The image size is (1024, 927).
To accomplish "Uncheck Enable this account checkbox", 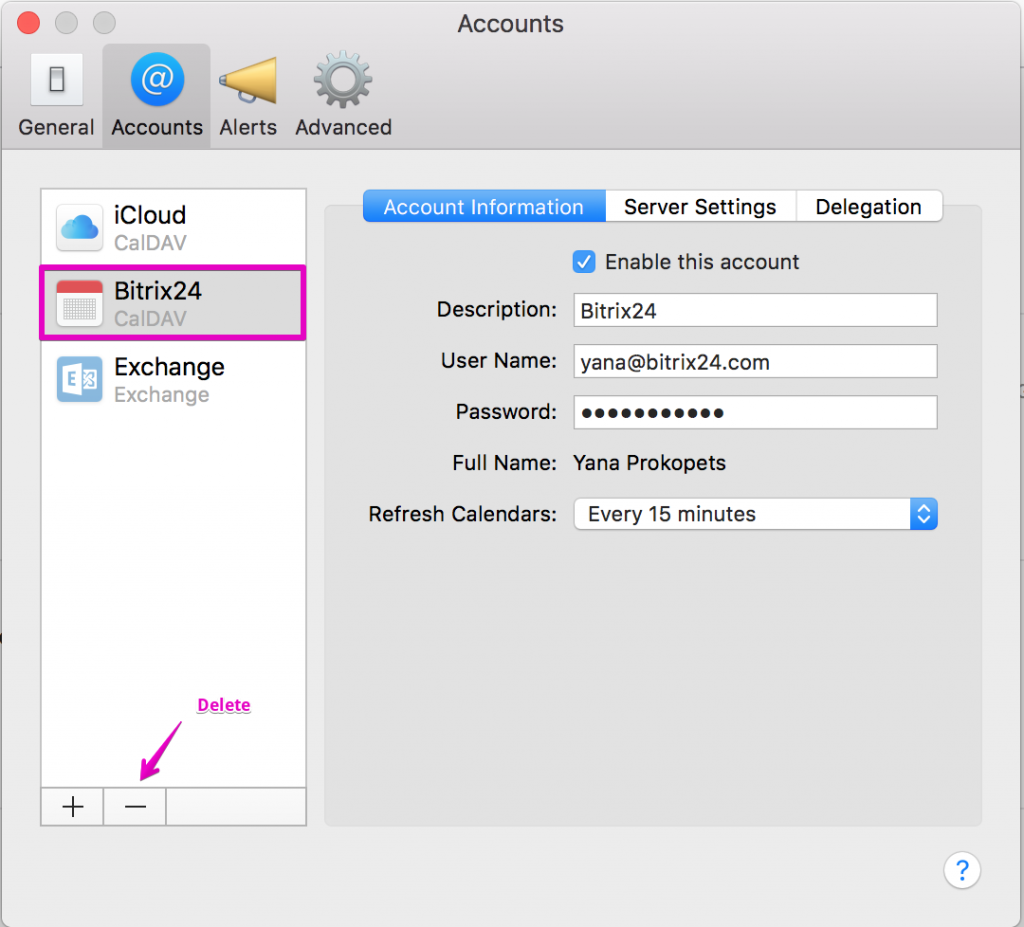I will [584, 262].
